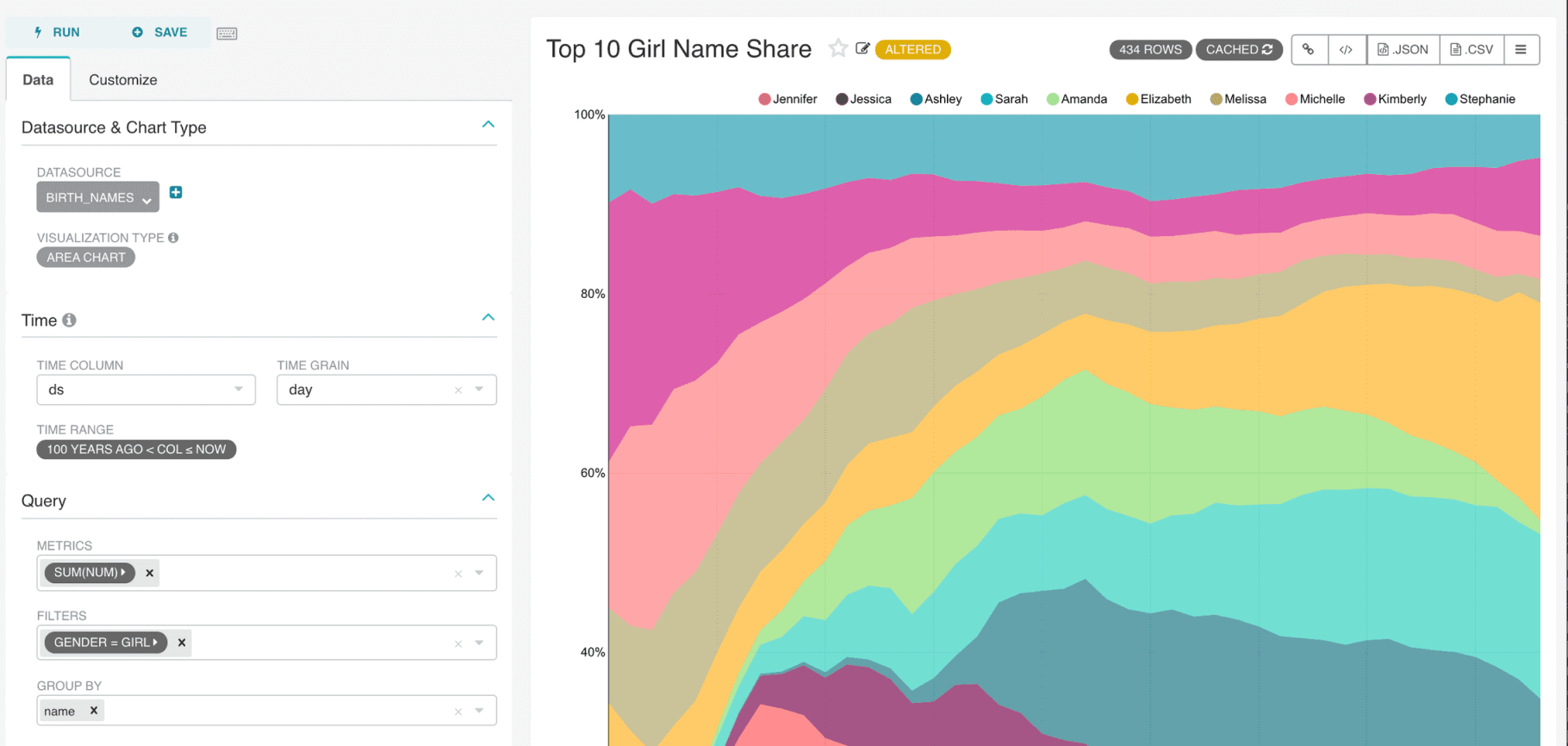Screen dimensions: 1568x746
Task: Clear all filters with x icon
Action: pos(458,643)
